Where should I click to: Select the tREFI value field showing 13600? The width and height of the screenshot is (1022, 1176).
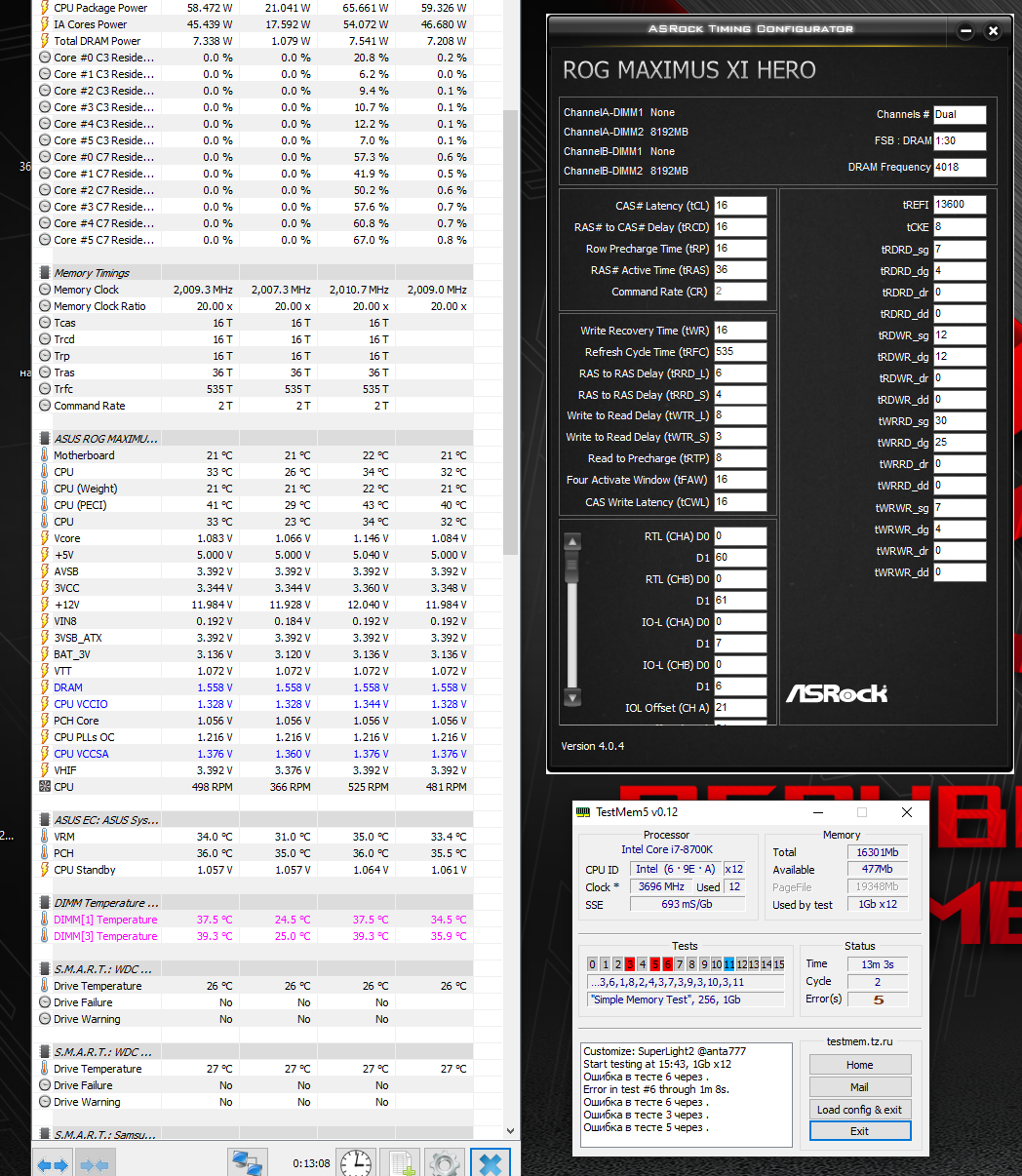coord(960,205)
